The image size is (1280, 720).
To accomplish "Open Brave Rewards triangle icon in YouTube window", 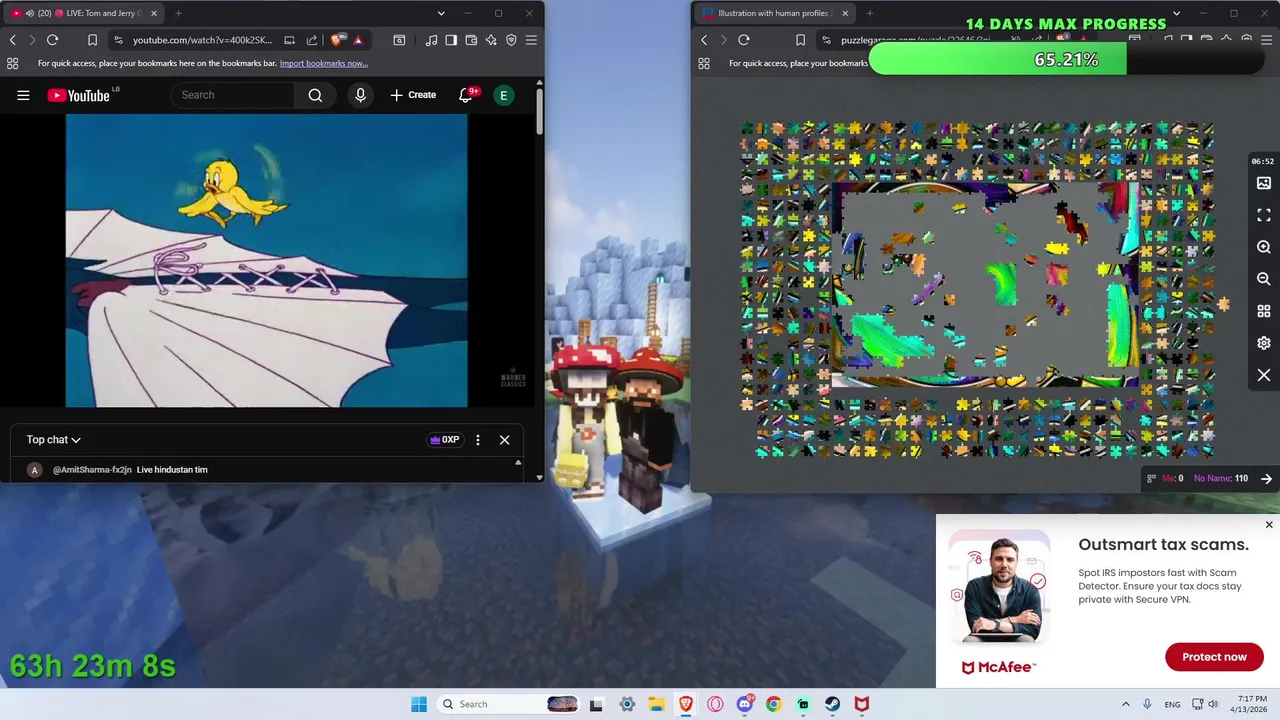I will pos(358,40).
